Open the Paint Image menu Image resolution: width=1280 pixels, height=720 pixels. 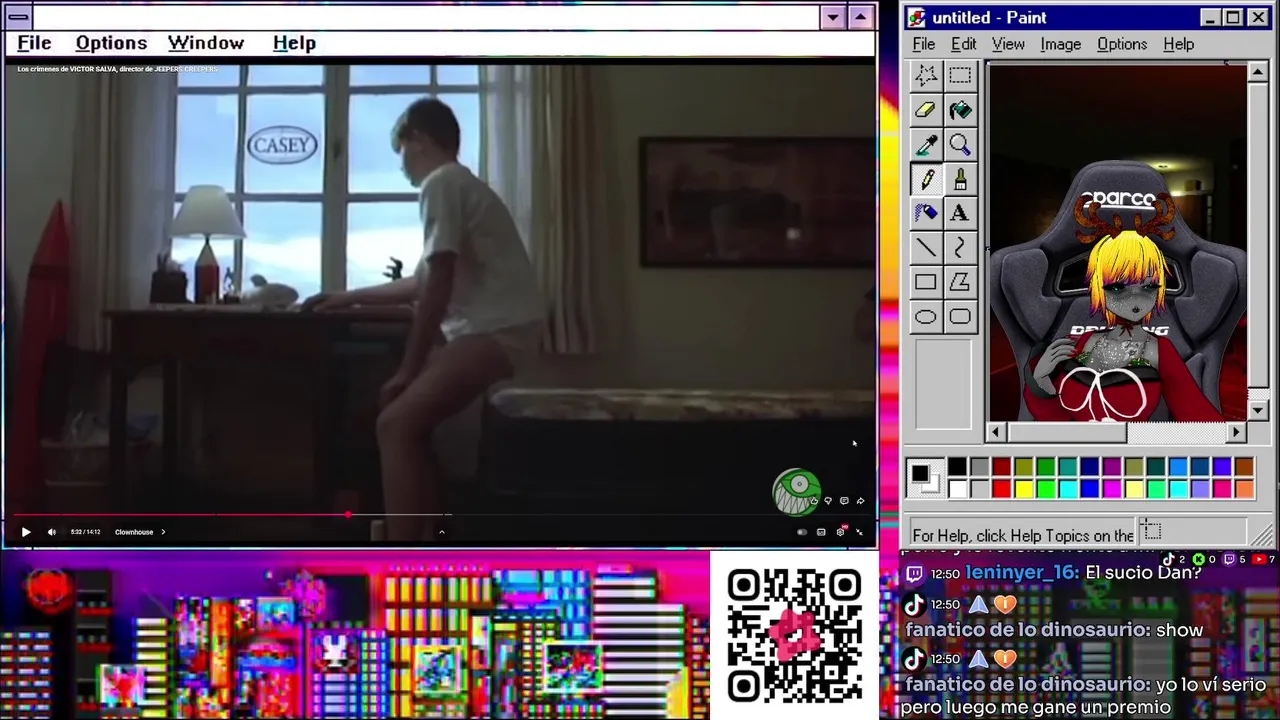coord(1060,44)
